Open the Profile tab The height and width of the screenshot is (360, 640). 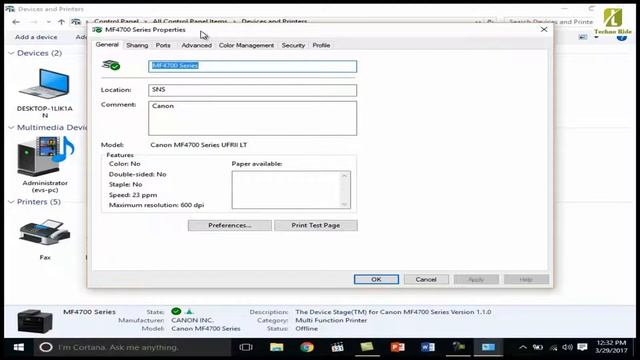tap(321, 45)
